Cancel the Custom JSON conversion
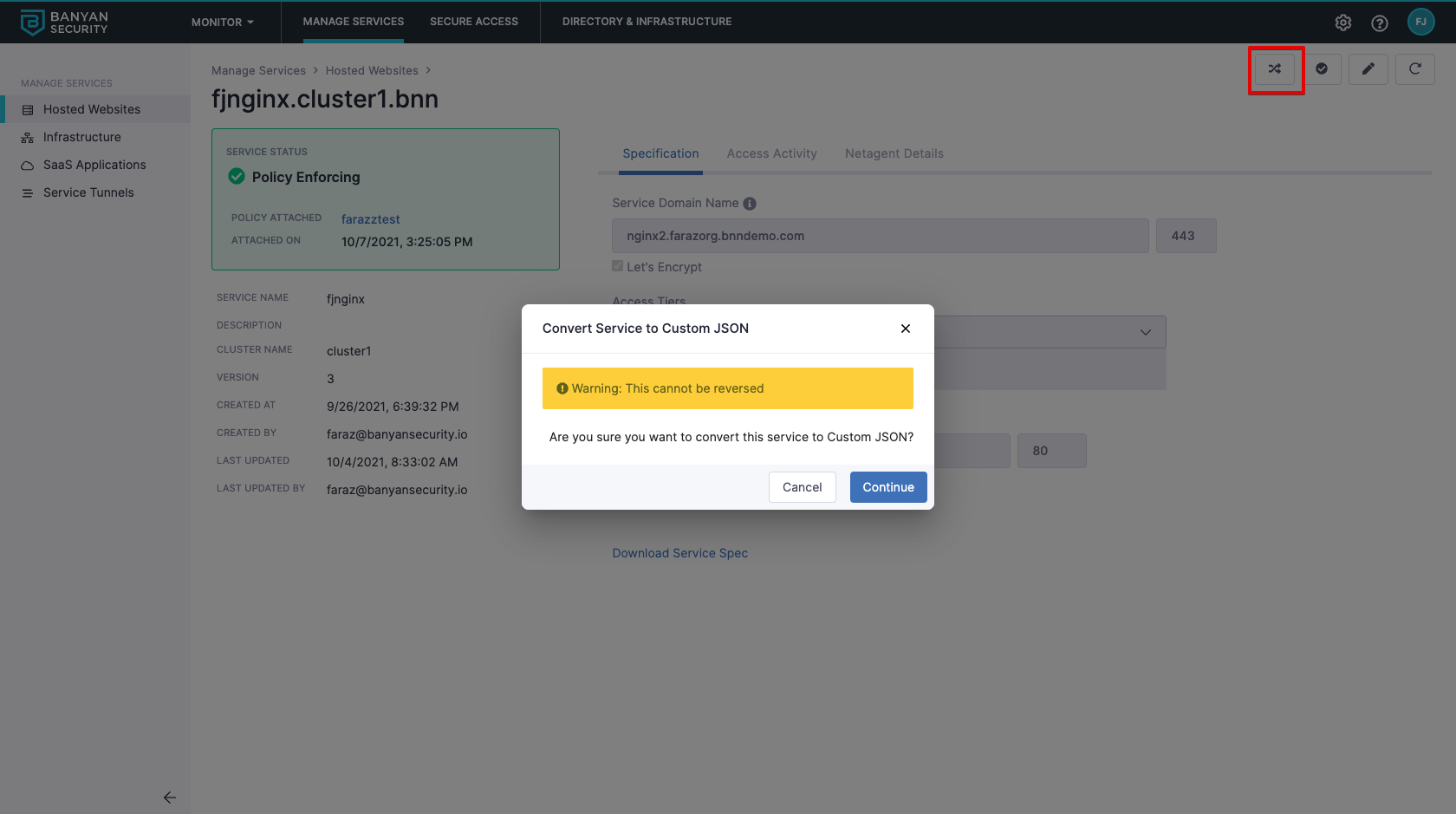The width and height of the screenshot is (1456, 814). point(802,487)
